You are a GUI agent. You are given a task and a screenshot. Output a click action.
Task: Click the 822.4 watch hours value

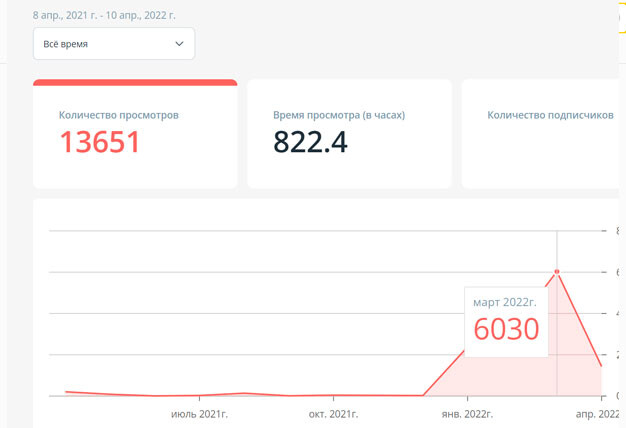310,142
